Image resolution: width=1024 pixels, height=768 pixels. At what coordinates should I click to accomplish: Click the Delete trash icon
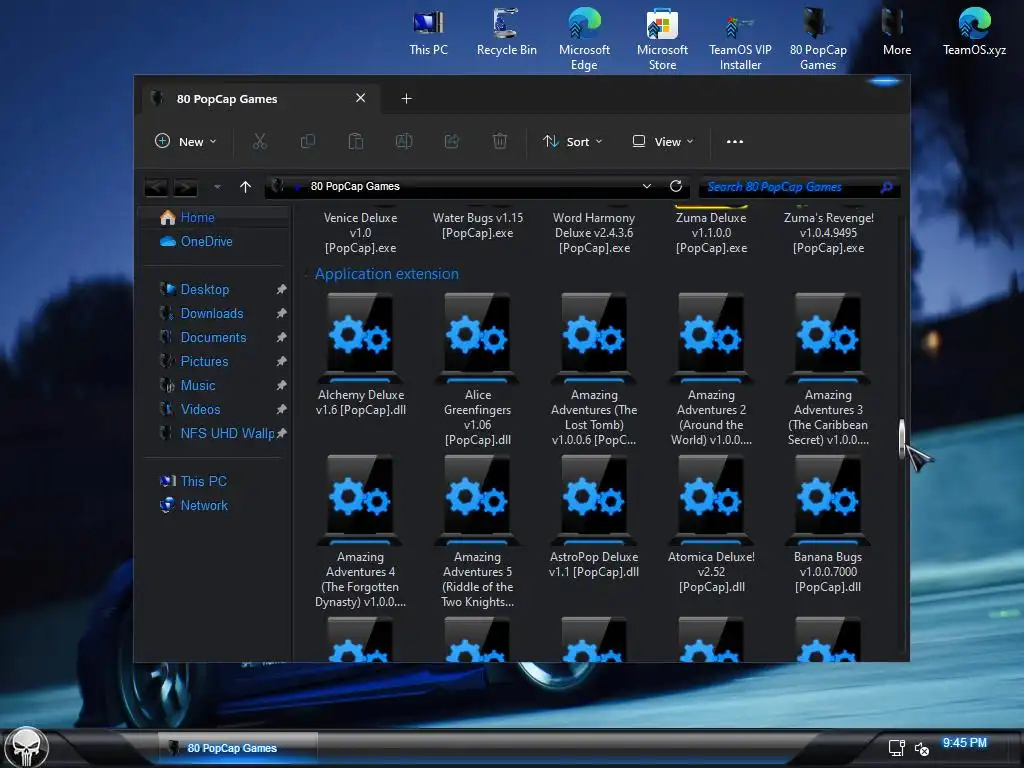coord(500,141)
